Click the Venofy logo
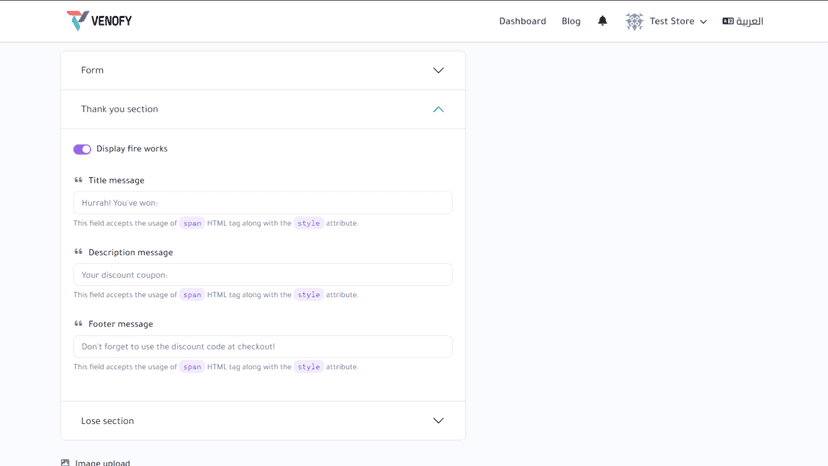 pyautogui.click(x=99, y=21)
